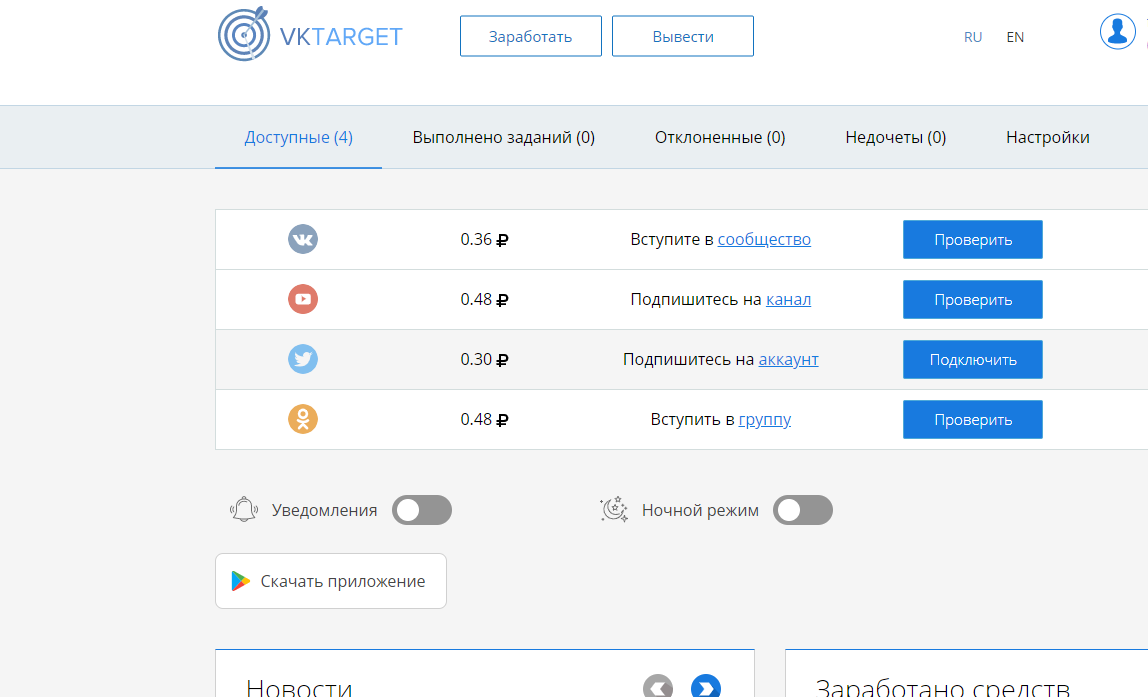Click 0.48 ₽ in the Odnoklassniki row

[484, 420]
